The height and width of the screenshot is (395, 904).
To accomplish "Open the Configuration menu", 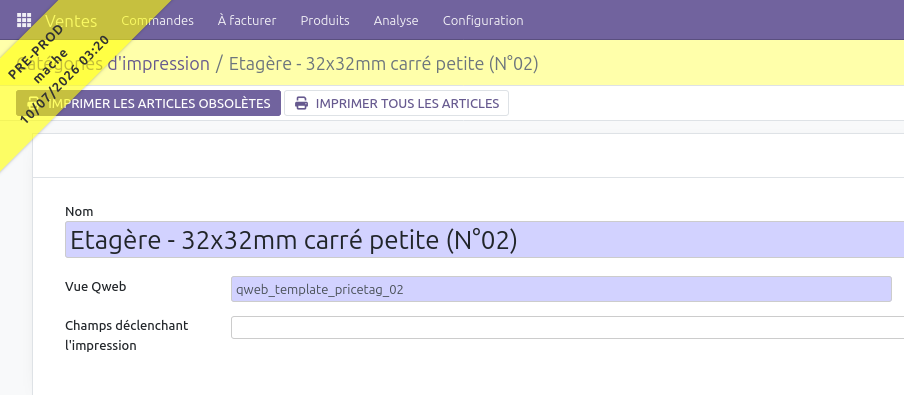I will pyautogui.click(x=483, y=20).
